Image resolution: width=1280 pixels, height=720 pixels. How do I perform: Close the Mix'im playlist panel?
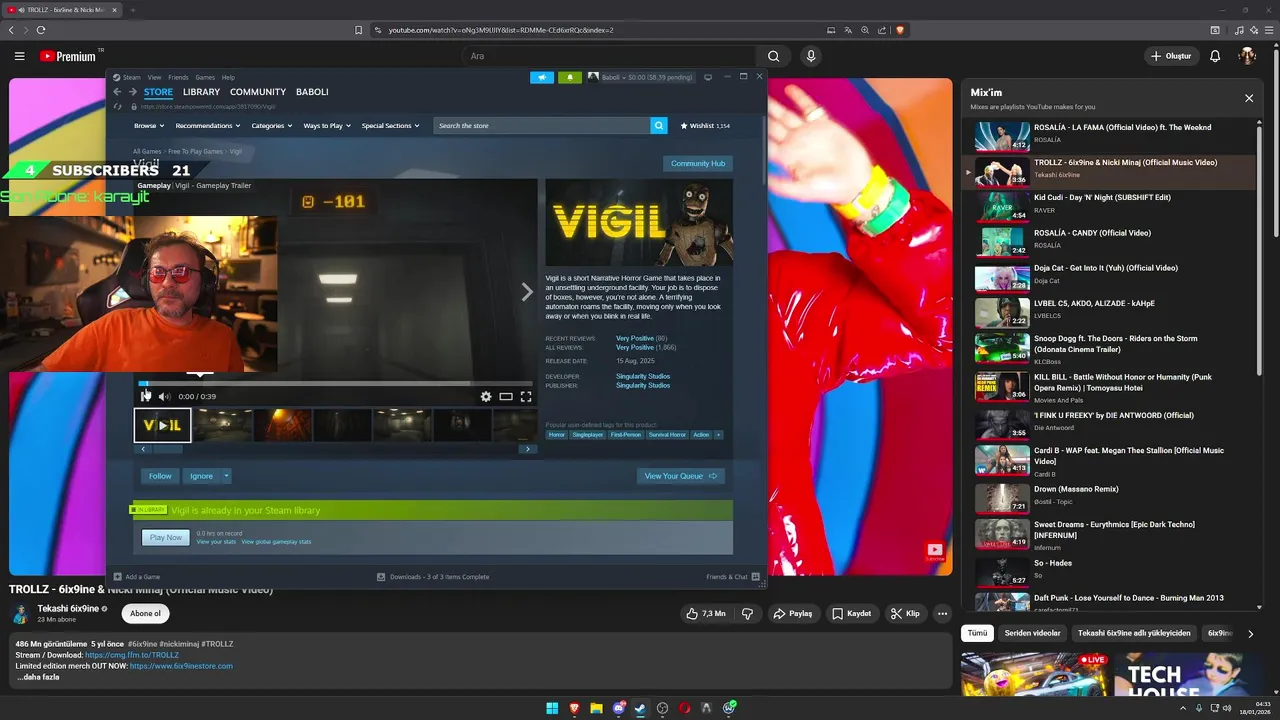point(1248,98)
